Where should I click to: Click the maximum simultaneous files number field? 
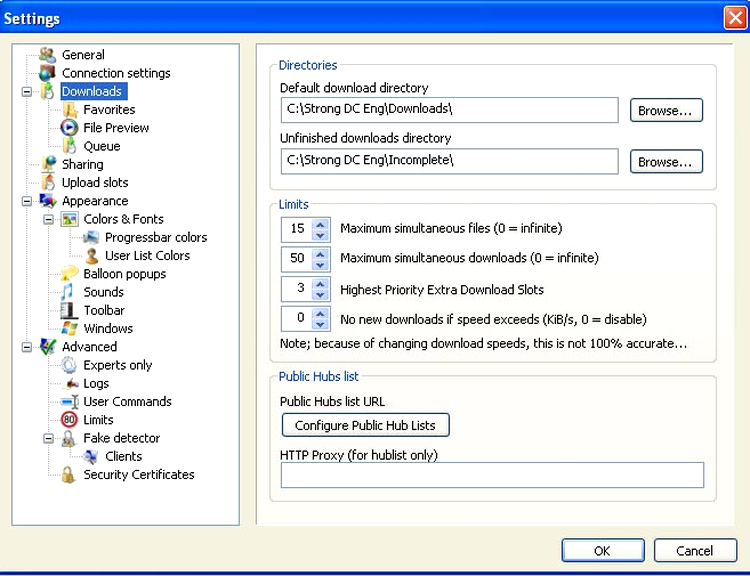297,229
